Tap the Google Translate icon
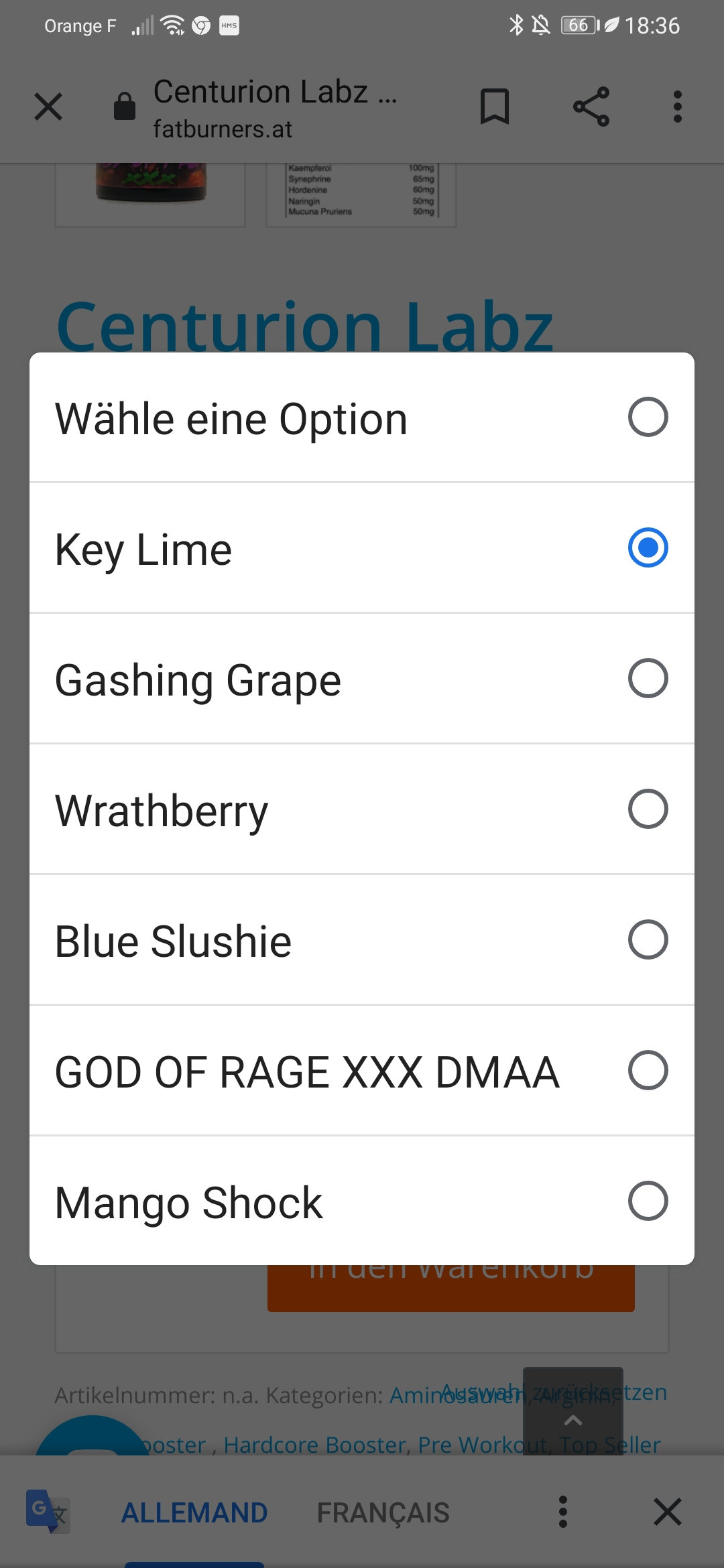 (x=47, y=1512)
